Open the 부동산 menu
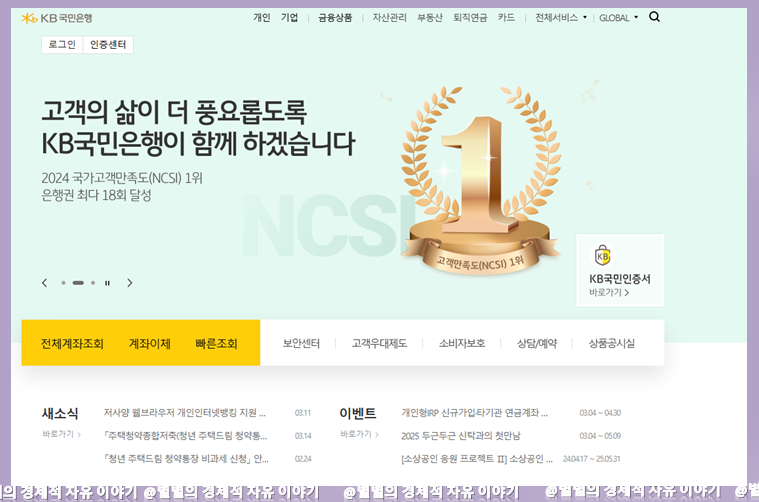Viewport: 759px width, 502px height. pyautogui.click(x=430, y=17)
